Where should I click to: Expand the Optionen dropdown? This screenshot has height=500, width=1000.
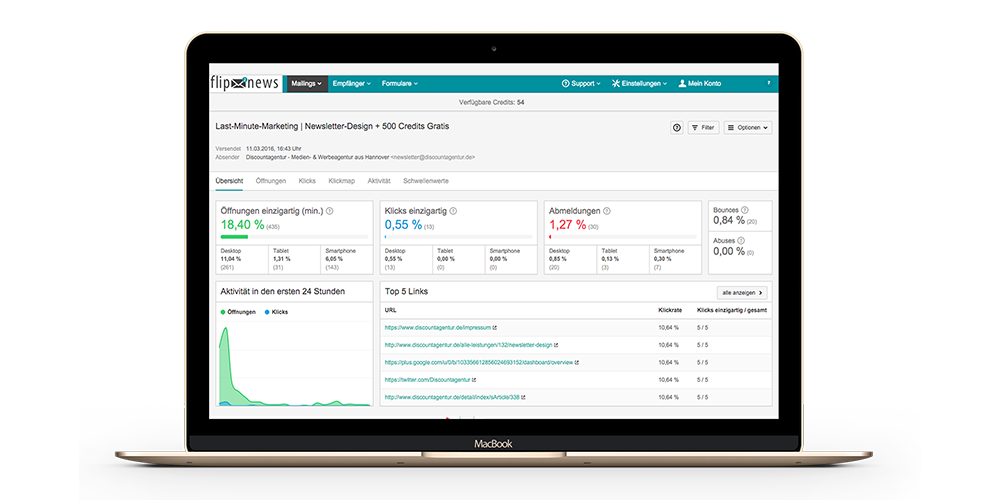click(748, 128)
